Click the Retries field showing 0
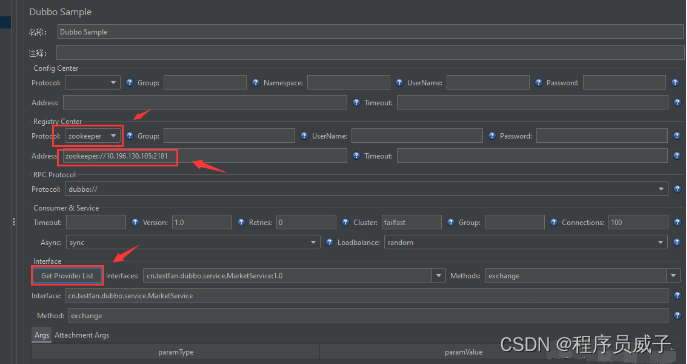This screenshot has height=364, width=687. [306, 223]
